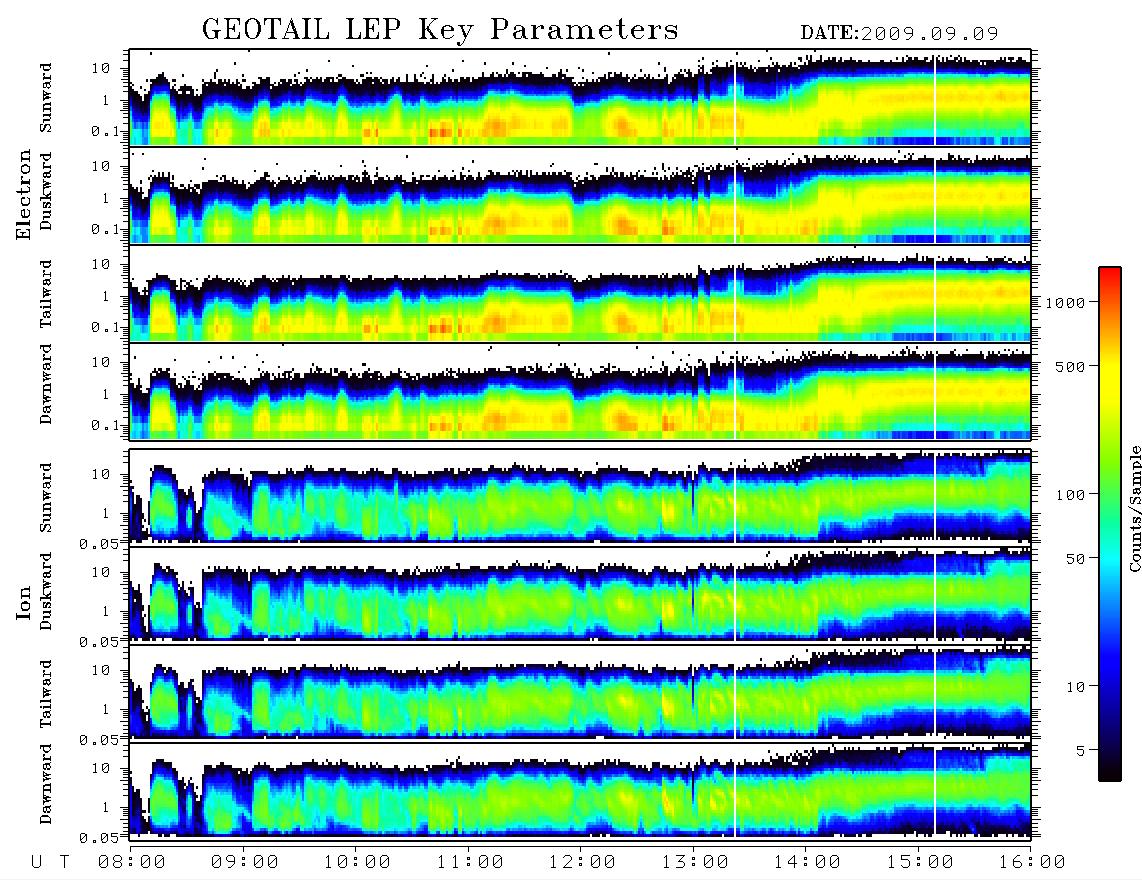Select the 11:00 time tick label
This screenshot has width=1142, height=880.
point(470,862)
